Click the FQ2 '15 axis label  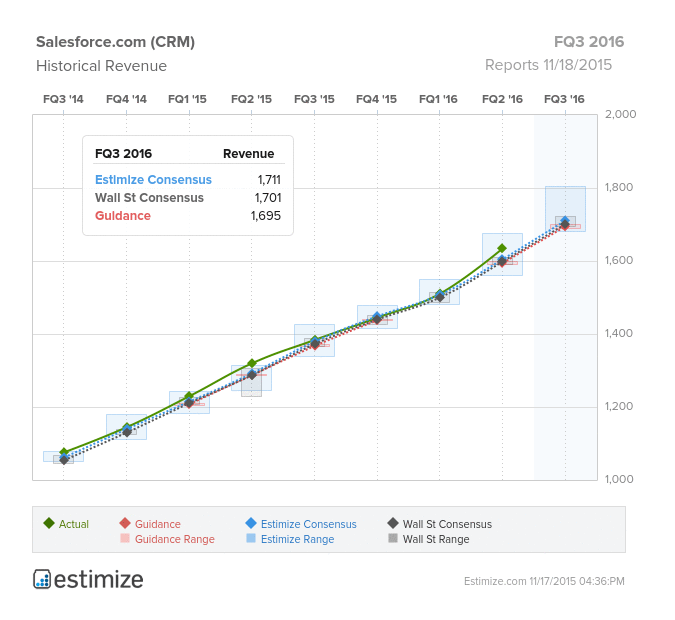251,99
